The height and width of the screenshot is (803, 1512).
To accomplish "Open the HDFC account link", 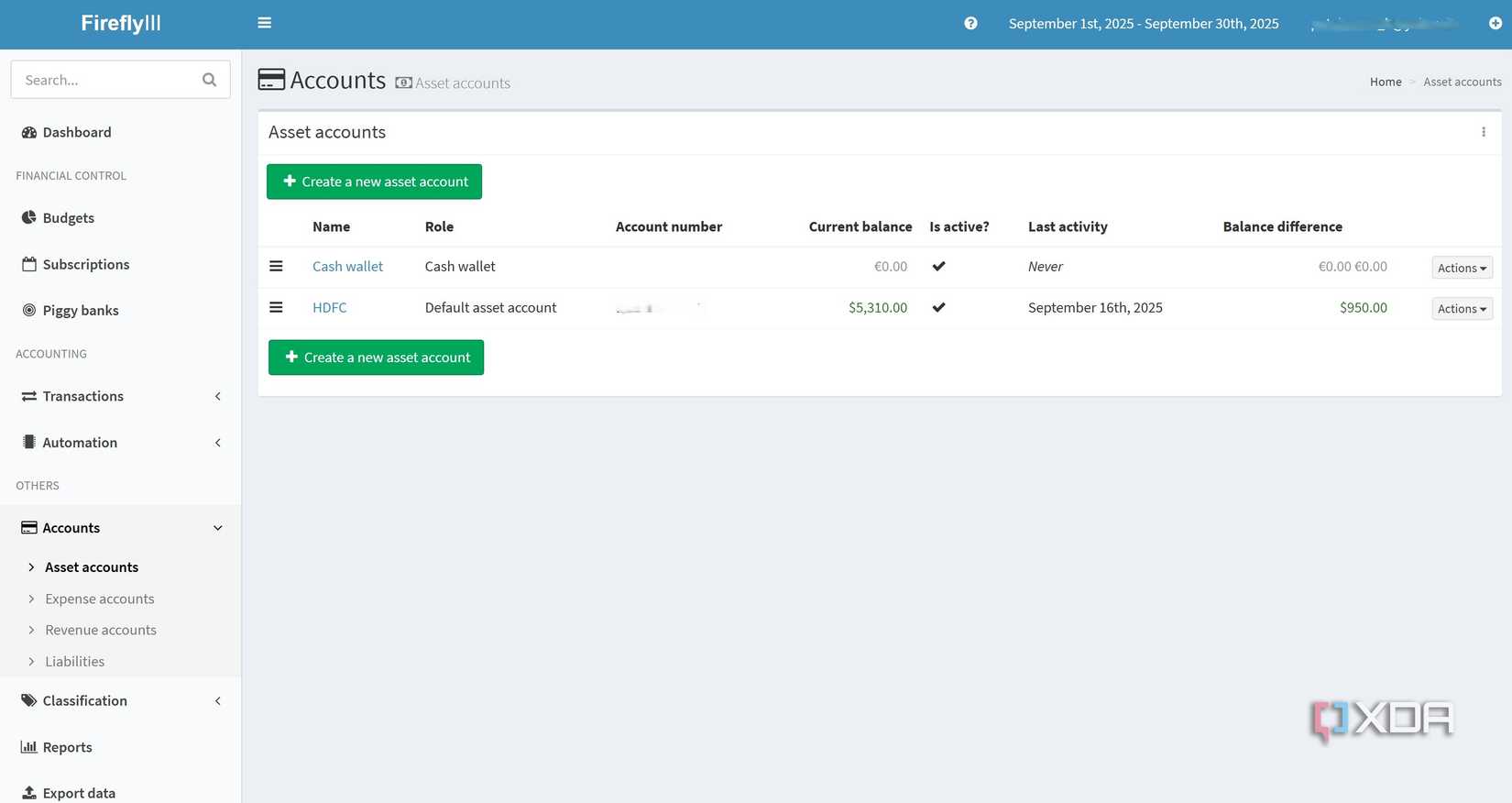I will pos(329,308).
